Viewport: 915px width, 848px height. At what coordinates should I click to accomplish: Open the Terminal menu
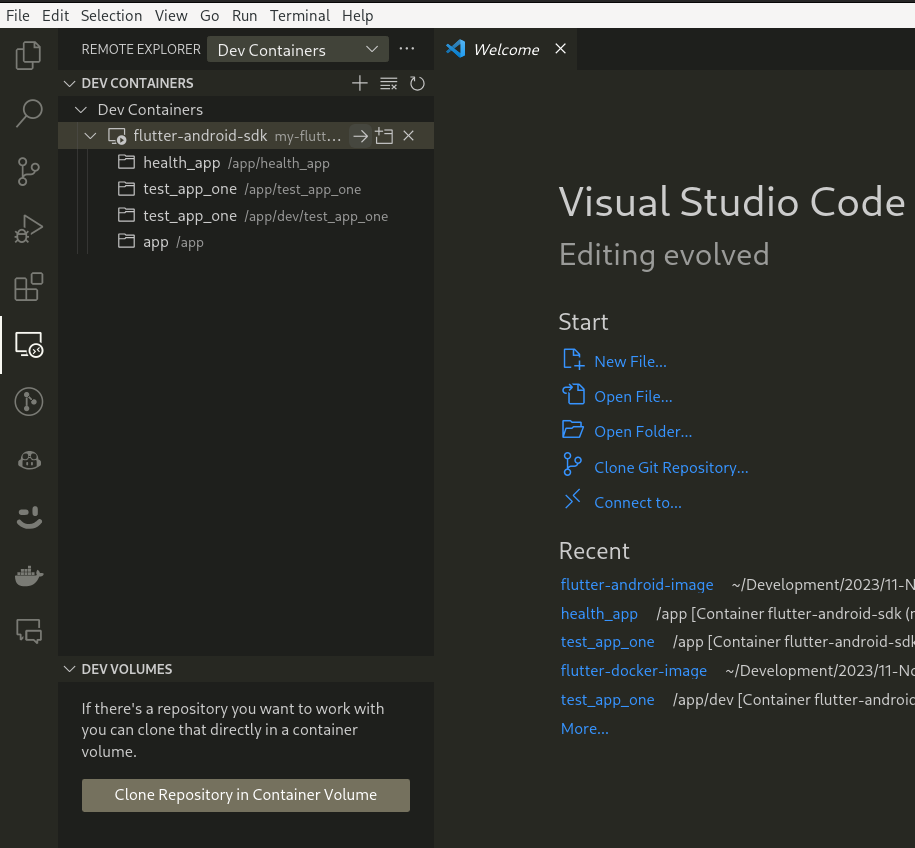pyautogui.click(x=300, y=16)
